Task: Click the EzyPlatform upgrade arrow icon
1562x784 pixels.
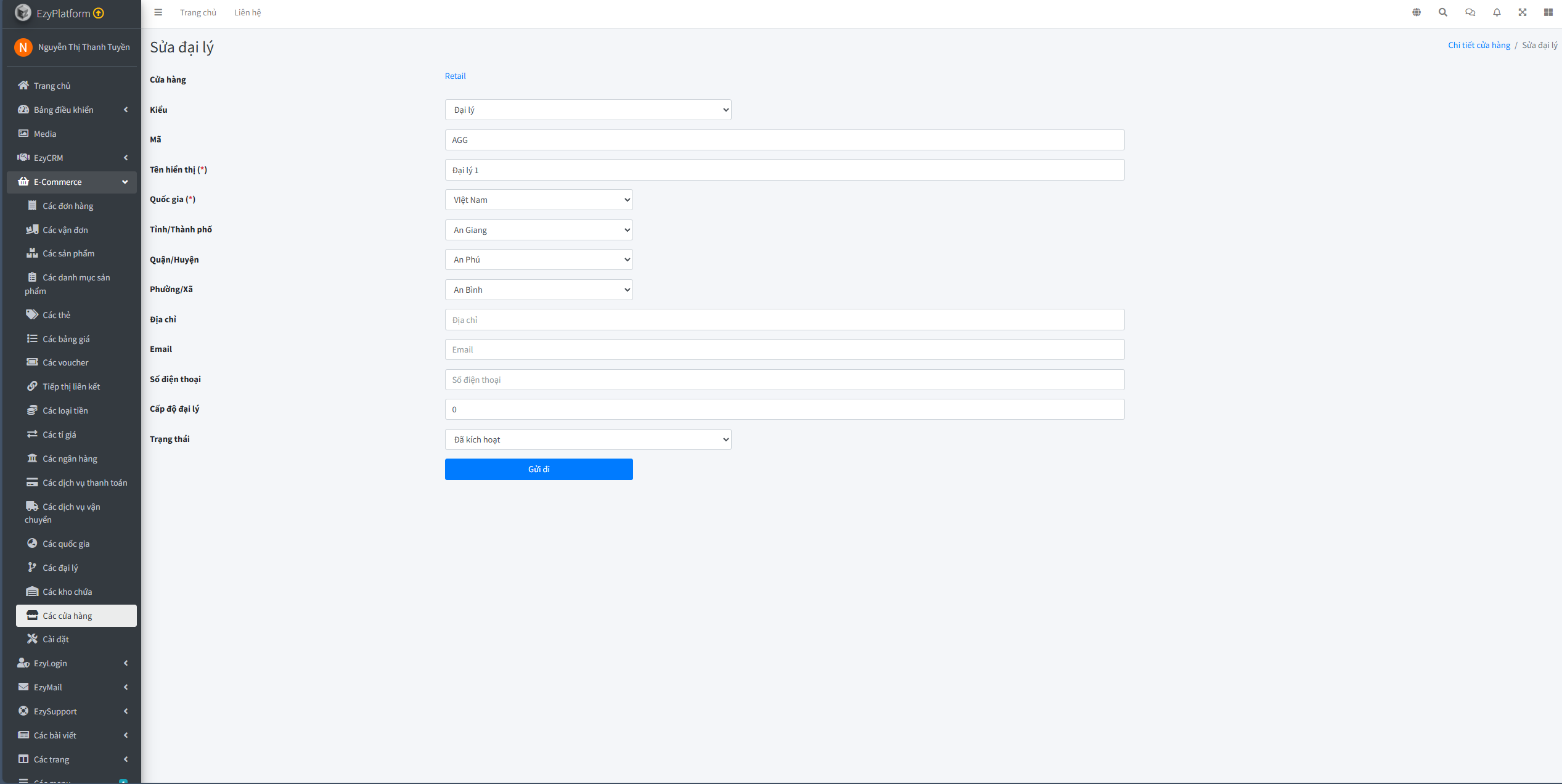Action: coord(99,13)
